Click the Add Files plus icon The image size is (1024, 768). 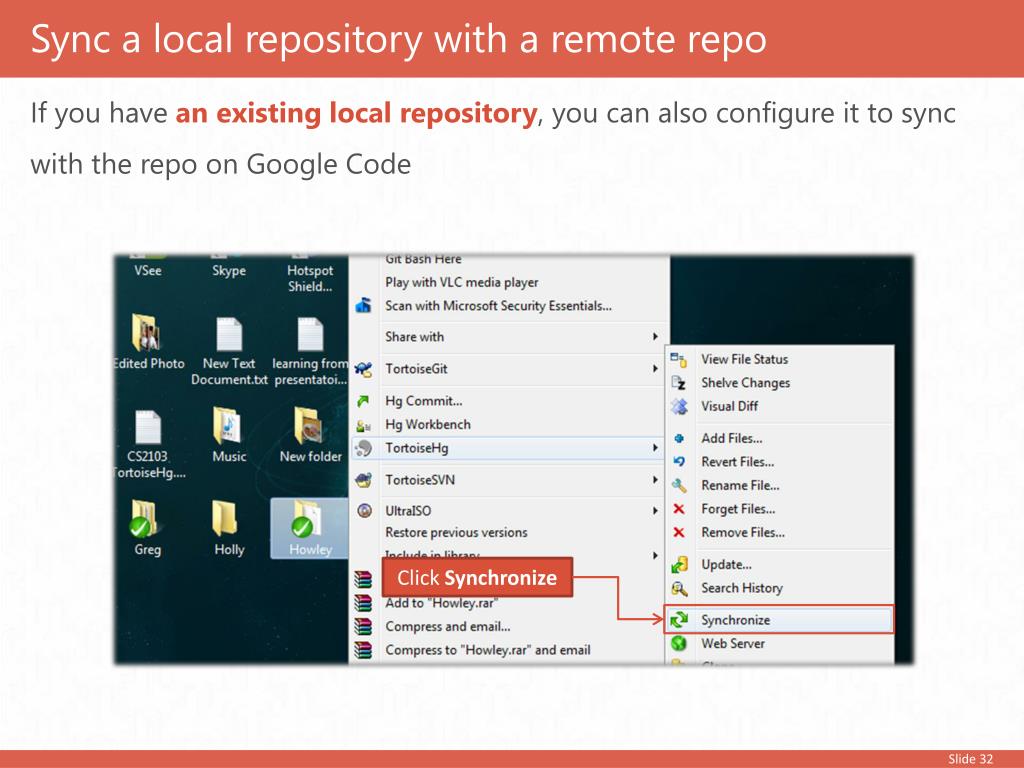tap(679, 438)
